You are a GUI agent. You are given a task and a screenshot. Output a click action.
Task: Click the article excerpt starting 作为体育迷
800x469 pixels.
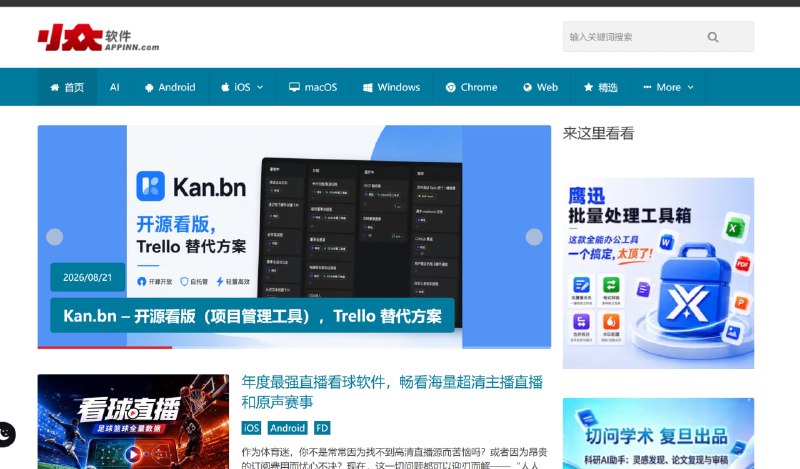tap(394, 458)
